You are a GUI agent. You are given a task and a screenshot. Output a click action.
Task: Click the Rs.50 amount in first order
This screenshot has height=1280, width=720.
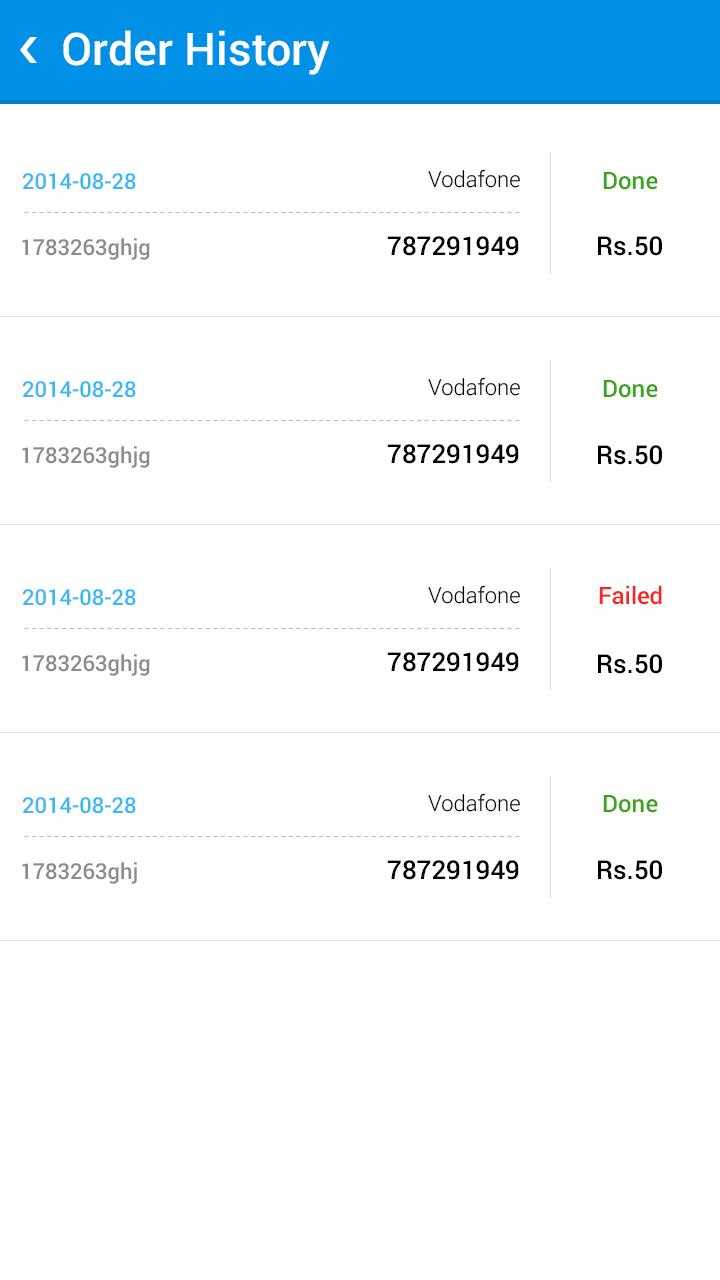click(x=630, y=247)
